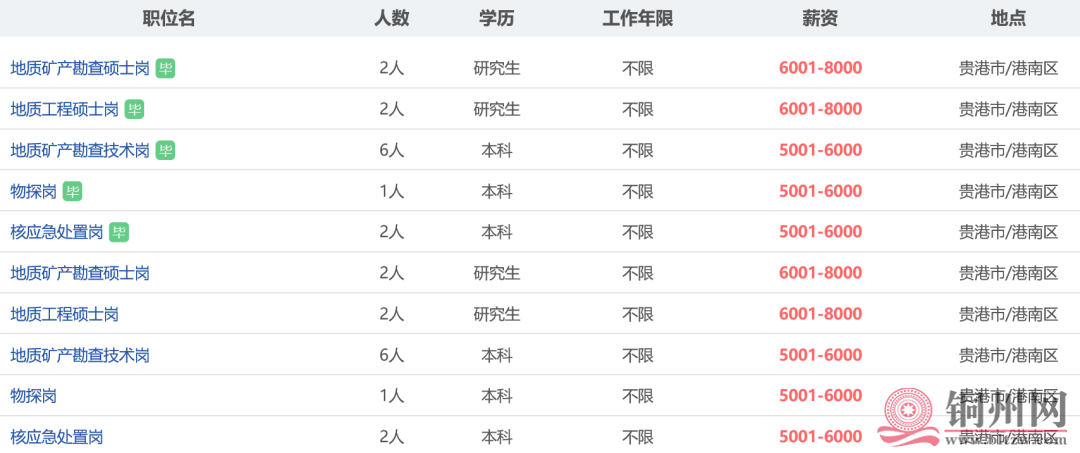Open first 地质工程硕士岗 job link
The width and height of the screenshot is (1080, 453).
(x=65, y=109)
